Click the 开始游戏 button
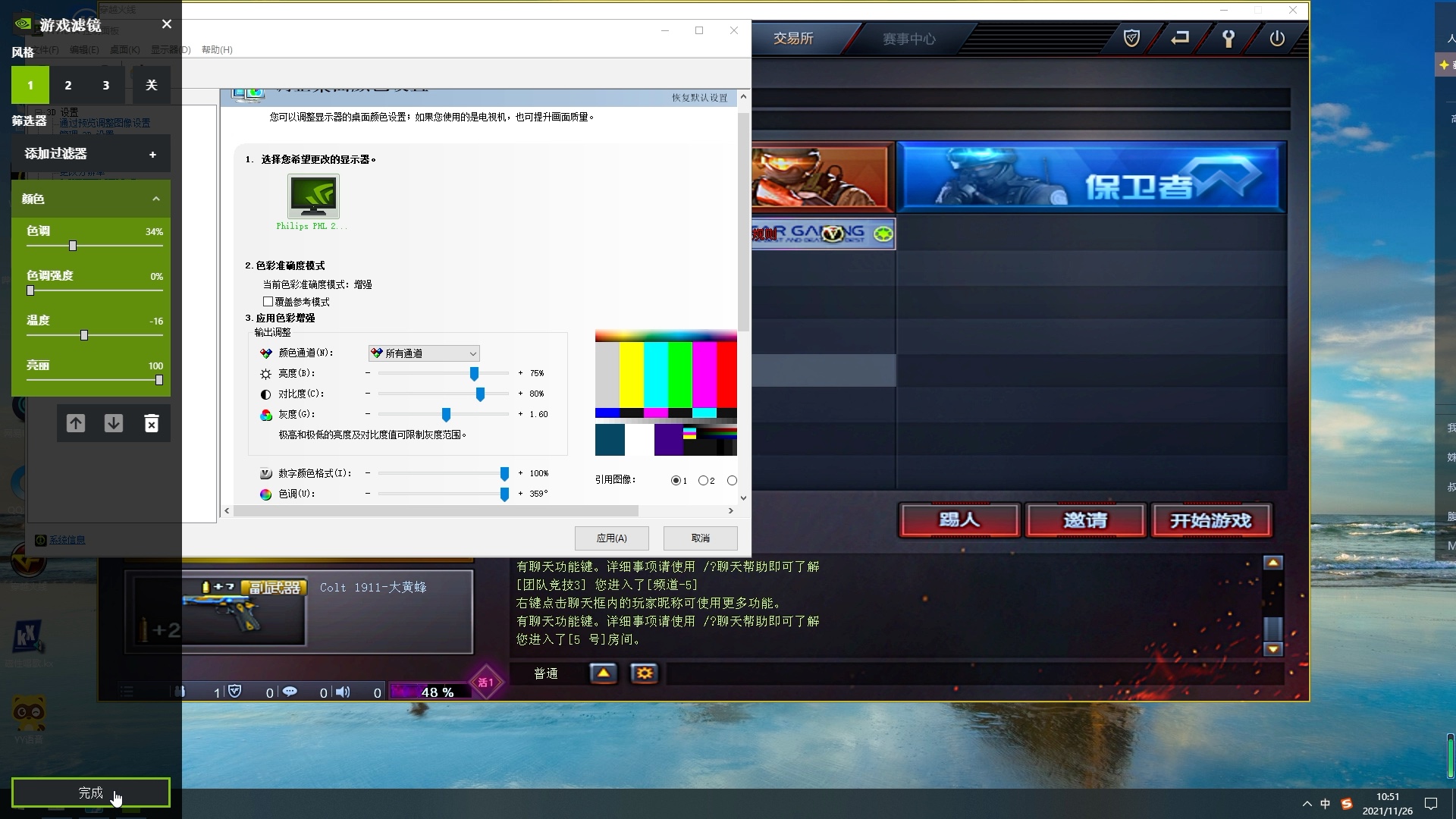The height and width of the screenshot is (819, 1456). pos(1211,520)
